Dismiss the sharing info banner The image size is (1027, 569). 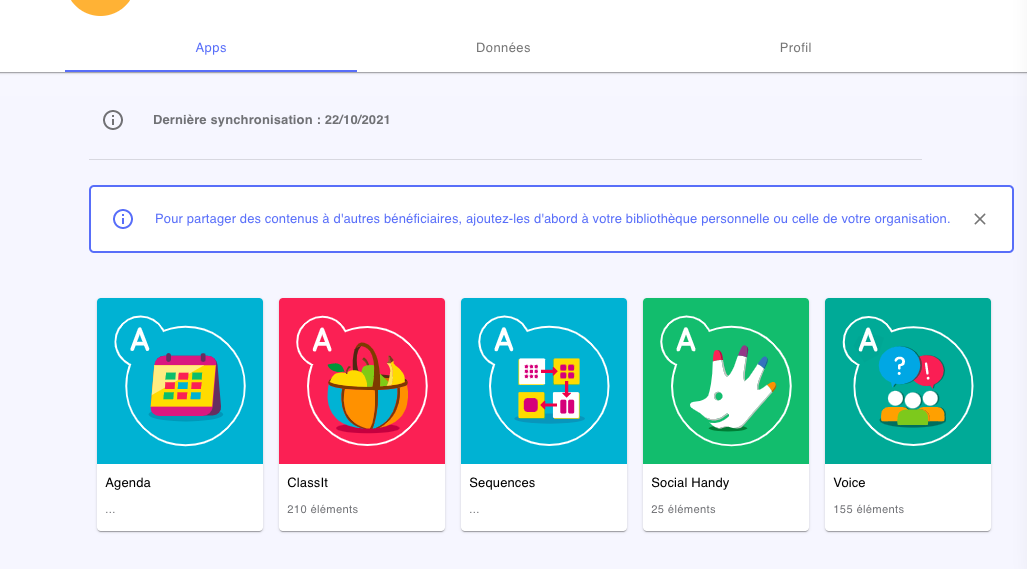pos(980,219)
